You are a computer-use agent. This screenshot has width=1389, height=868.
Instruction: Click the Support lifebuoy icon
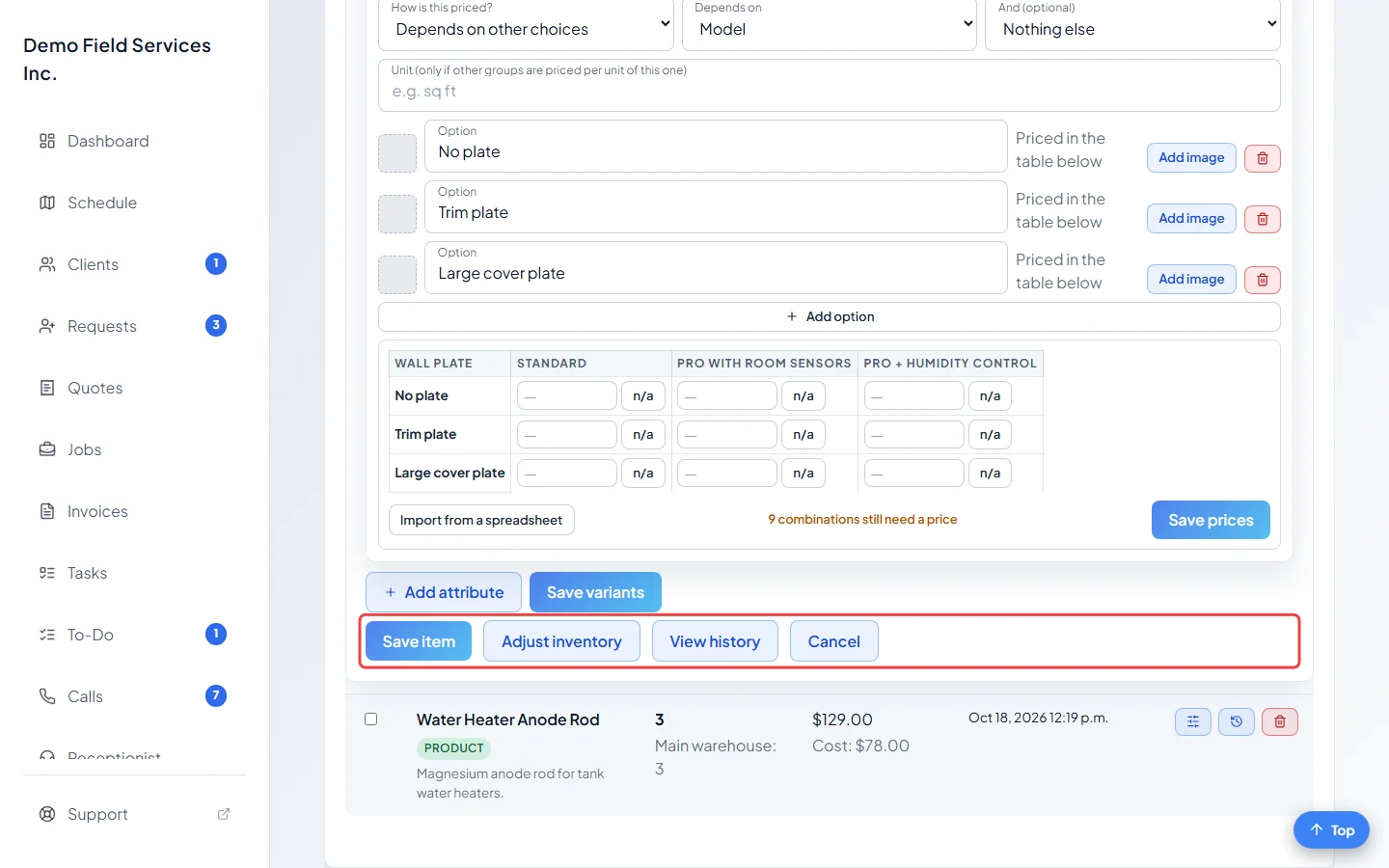coord(47,814)
